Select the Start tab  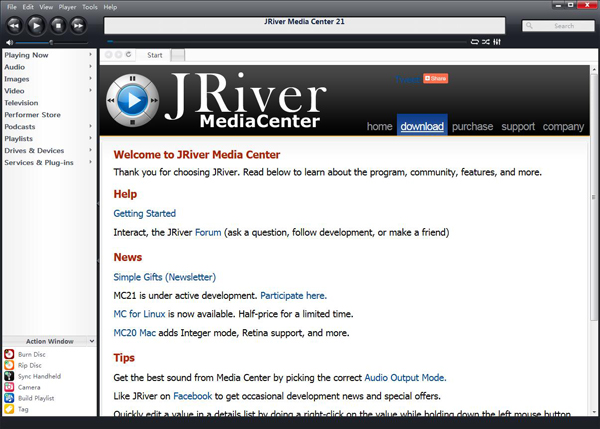[x=155, y=55]
